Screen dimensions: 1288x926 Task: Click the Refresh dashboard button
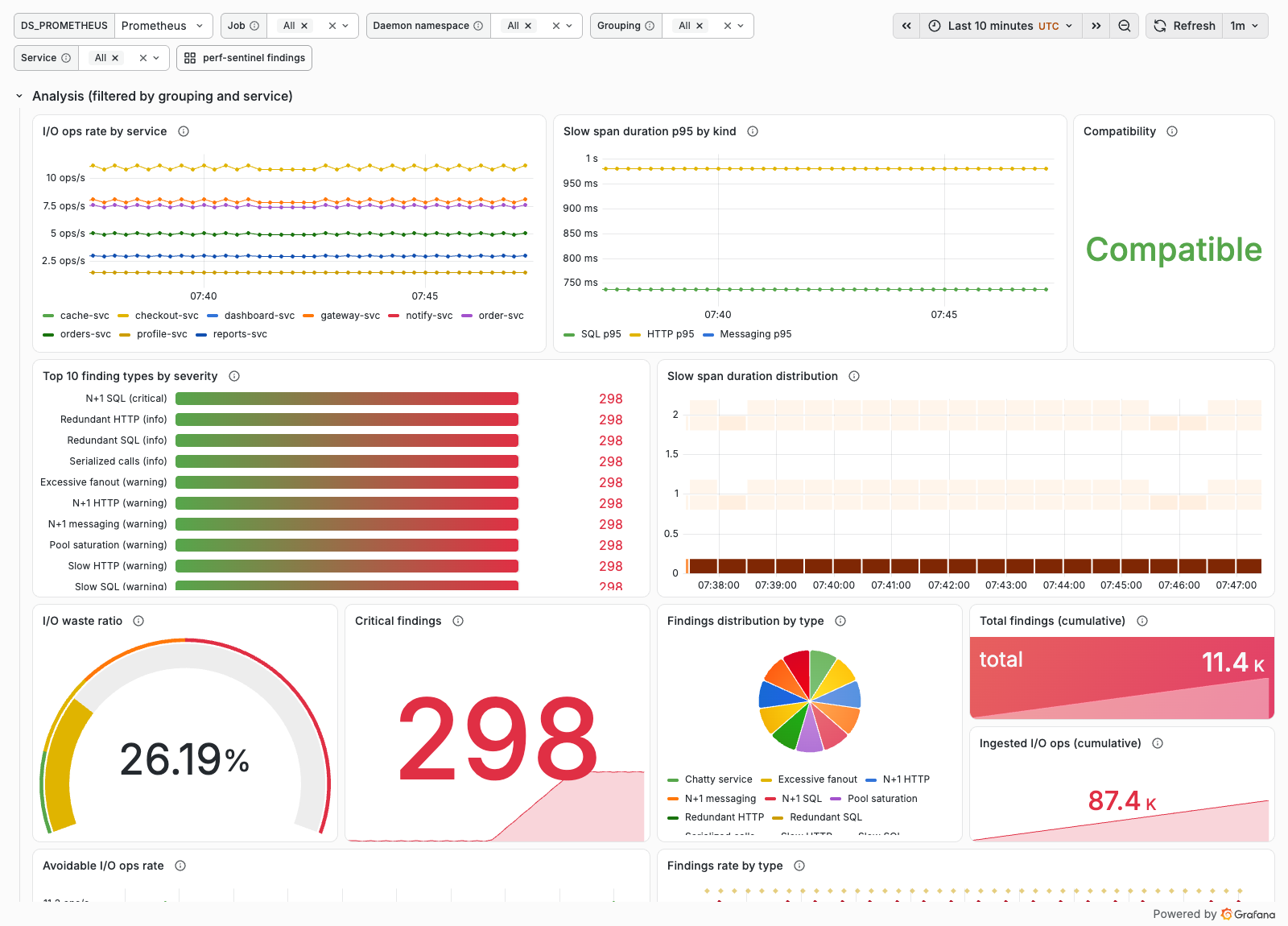point(1184,26)
